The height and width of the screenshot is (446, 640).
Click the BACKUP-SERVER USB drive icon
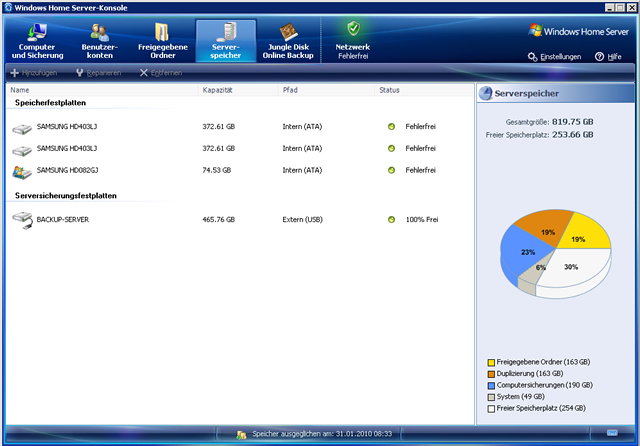tap(22, 220)
